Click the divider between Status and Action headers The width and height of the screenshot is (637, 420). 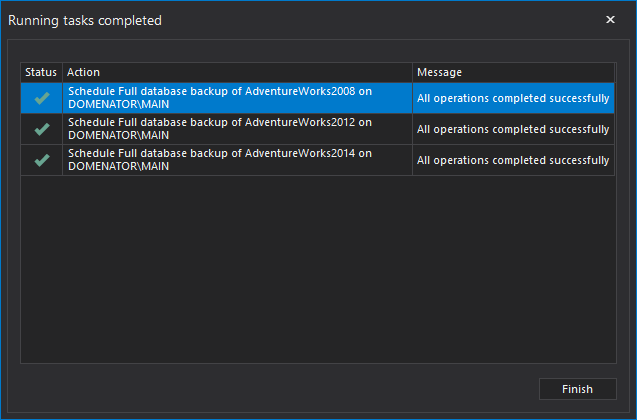pos(62,73)
